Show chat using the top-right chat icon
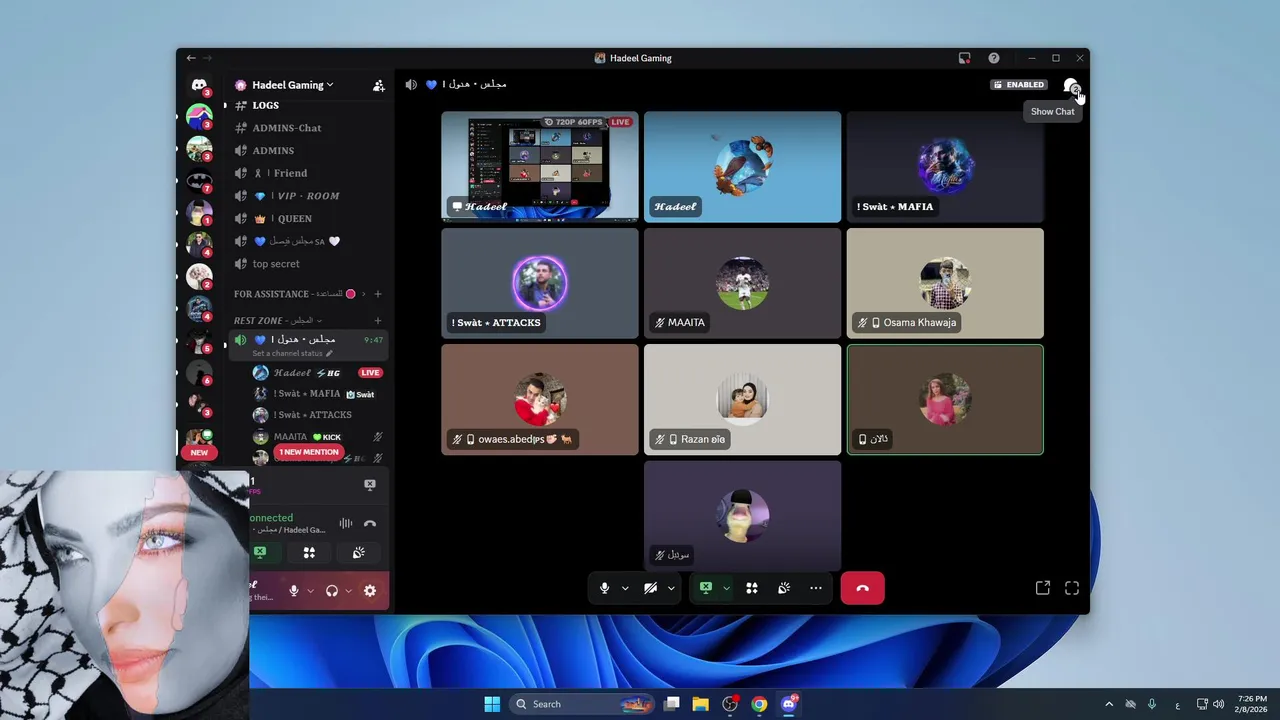This screenshot has width=1280, height=720. pyautogui.click(x=1071, y=86)
